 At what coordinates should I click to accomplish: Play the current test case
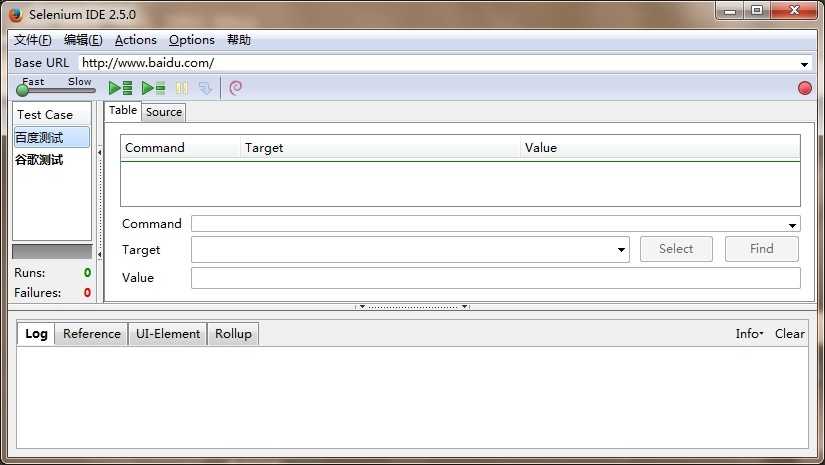pos(154,88)
